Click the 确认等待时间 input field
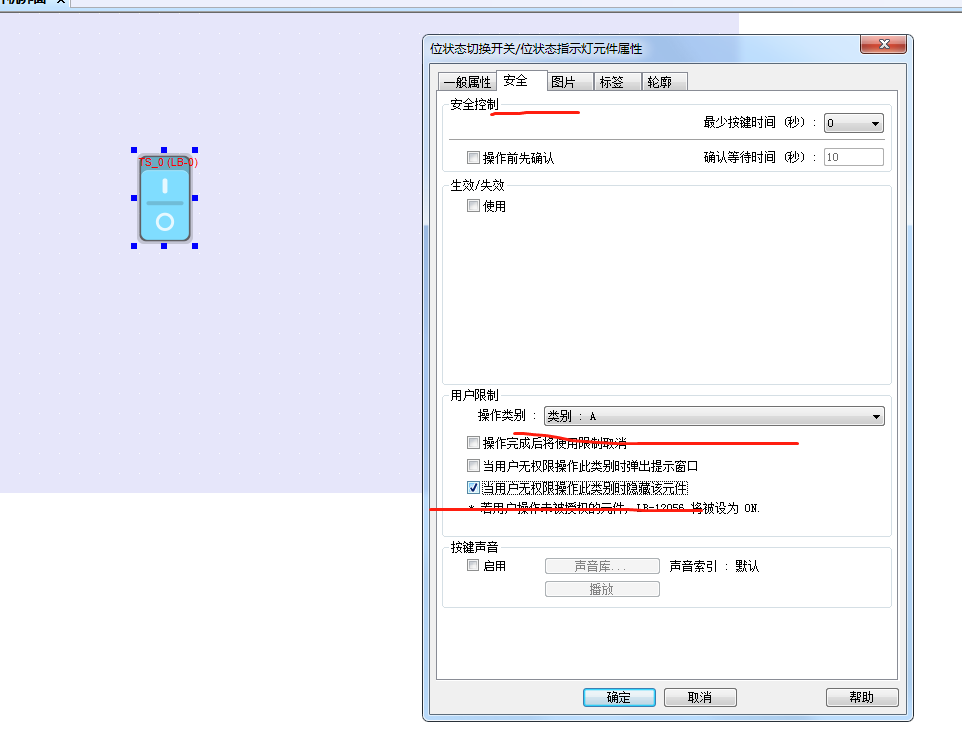This screenshot has width=962, height=731. tap(853, 157)
